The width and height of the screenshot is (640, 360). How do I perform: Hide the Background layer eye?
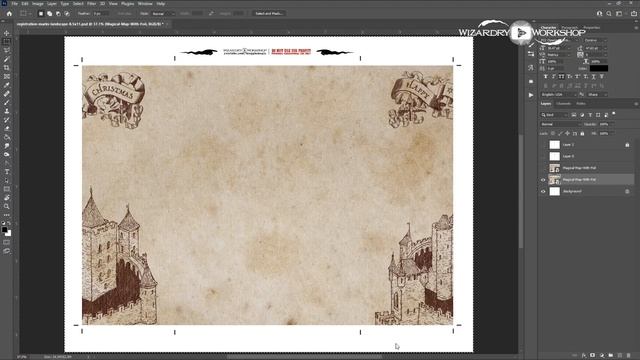click(543, 191)
